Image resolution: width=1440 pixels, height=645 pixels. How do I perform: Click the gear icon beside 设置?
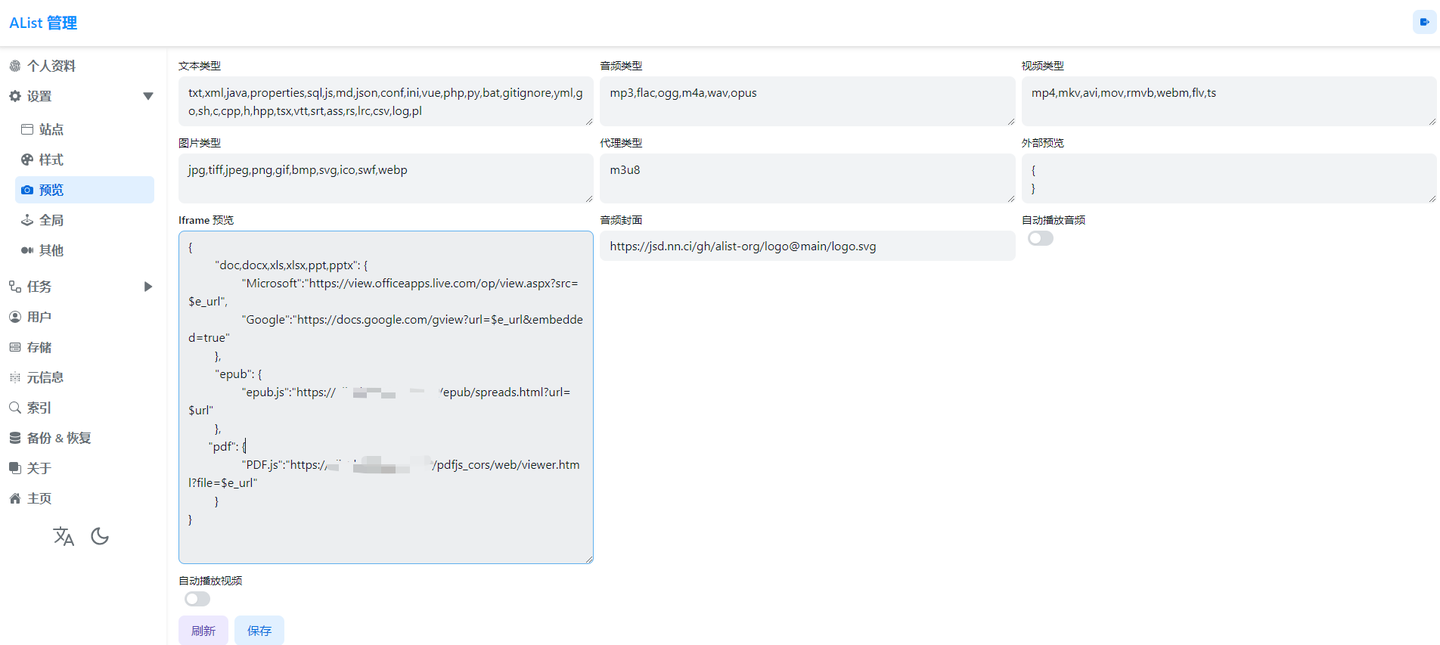(x=15, y=96)
